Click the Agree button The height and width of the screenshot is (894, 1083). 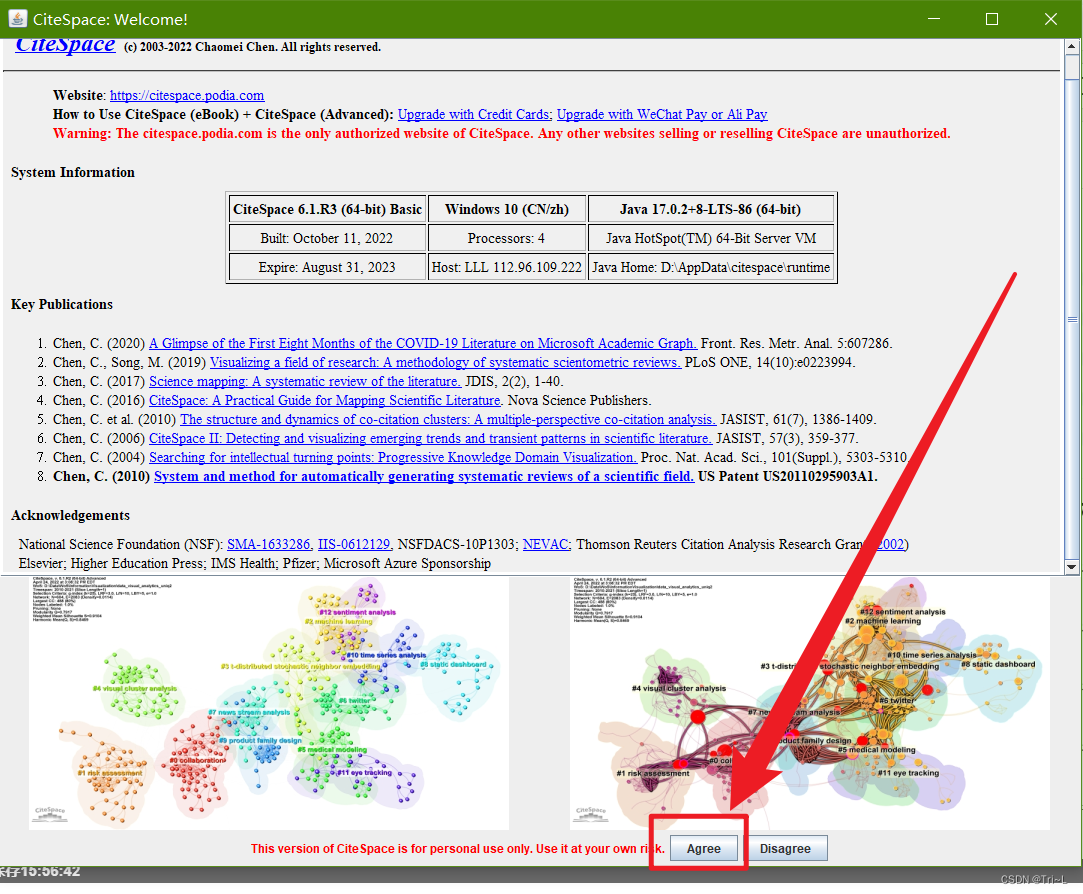click(703, 848)
